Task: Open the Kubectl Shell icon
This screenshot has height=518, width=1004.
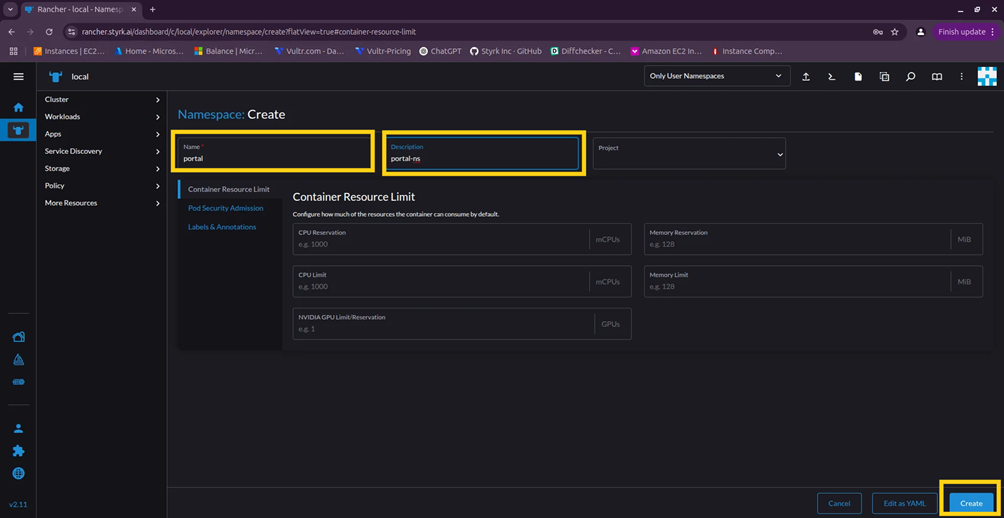Action: (832, 76)
